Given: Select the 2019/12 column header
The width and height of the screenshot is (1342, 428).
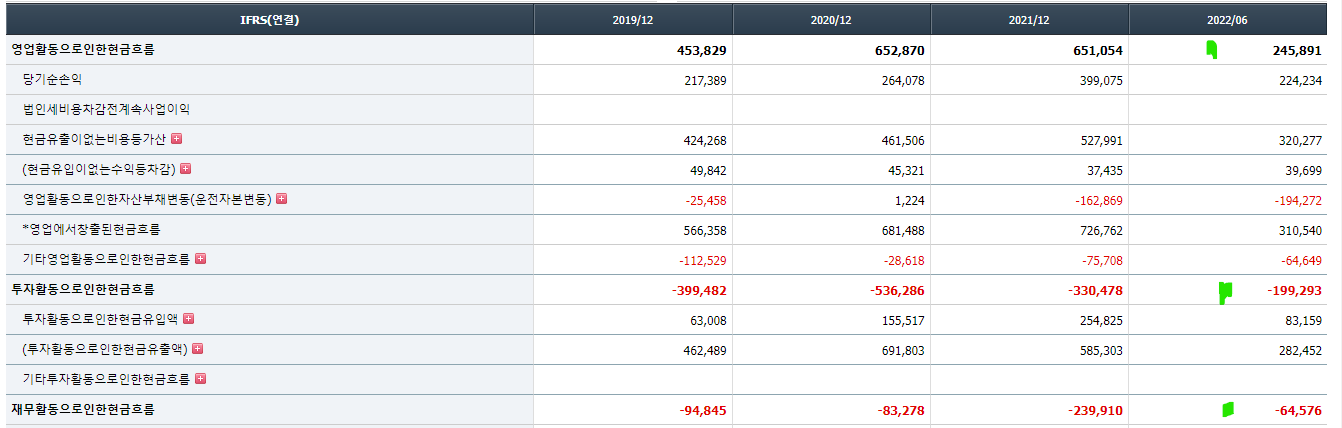Looking at the screenshot, I should pyautogui.click(x=633, y=20).
